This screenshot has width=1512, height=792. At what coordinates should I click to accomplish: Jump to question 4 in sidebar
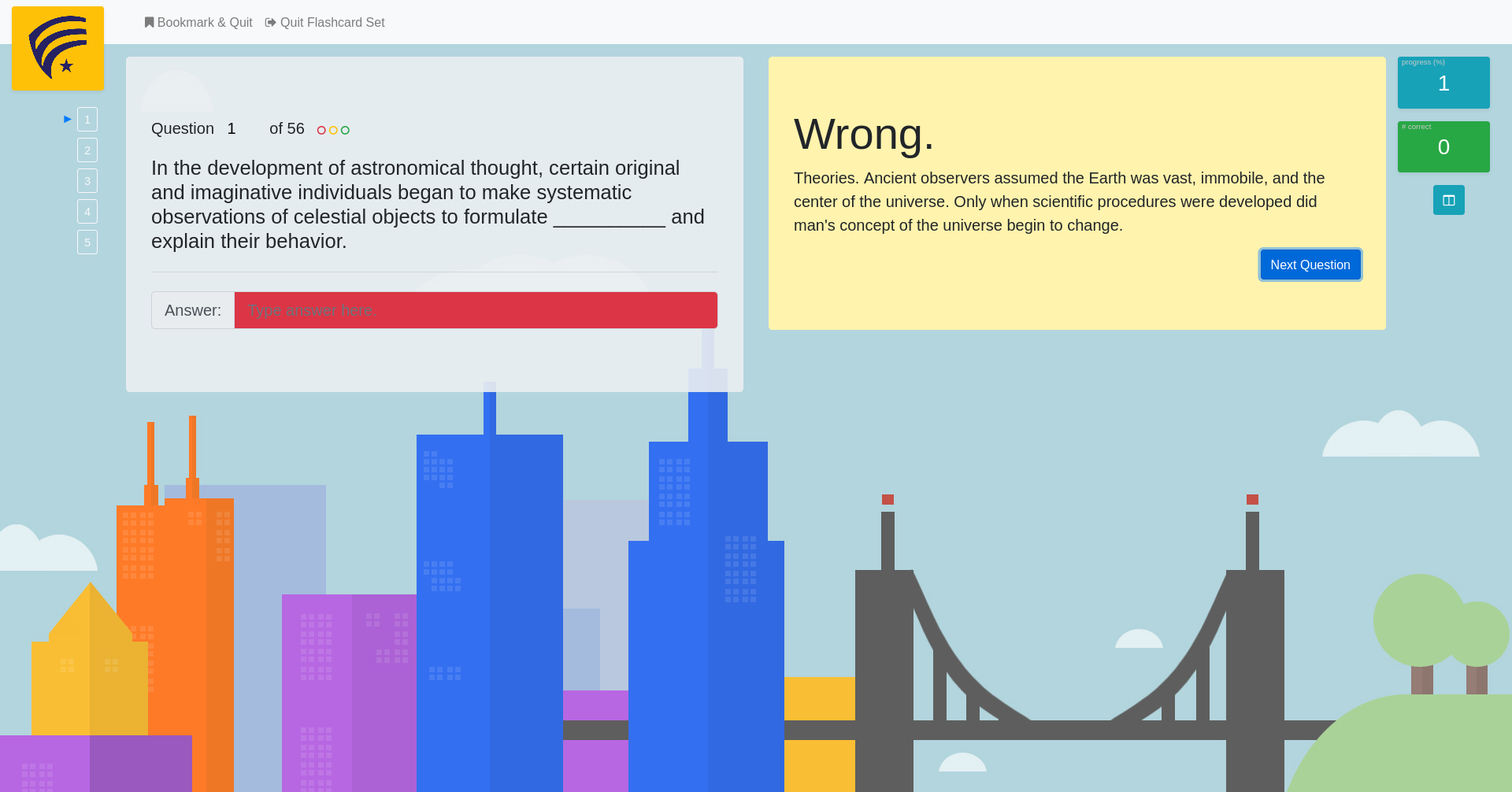pyautogui.click(x=87, y=212)
